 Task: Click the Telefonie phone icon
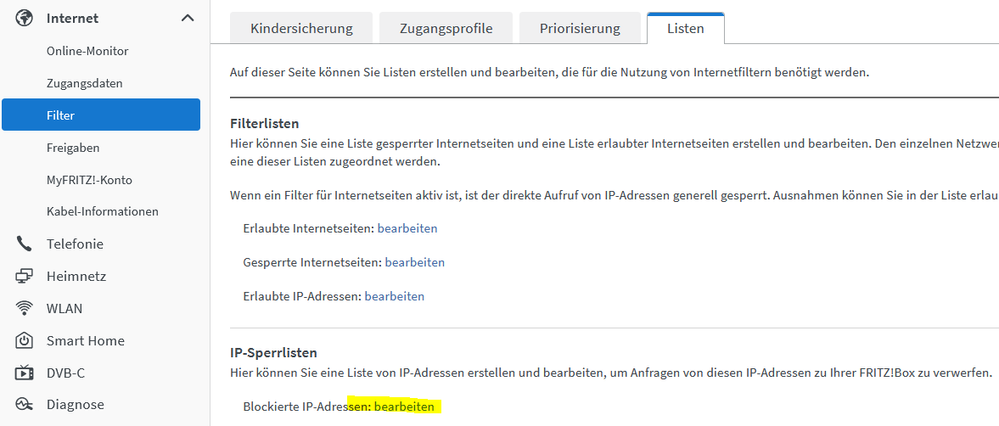(25, 244)
